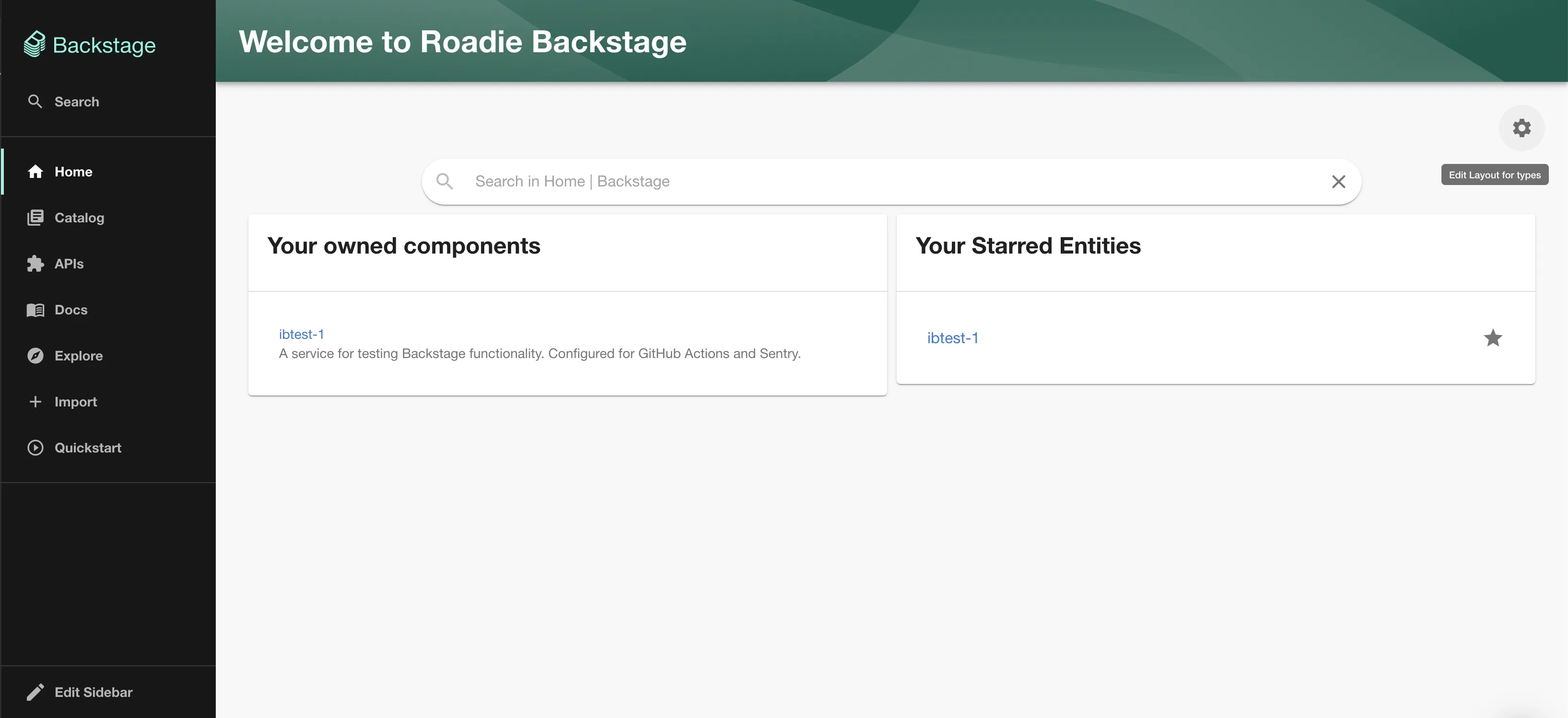Open Search from the sidebar icon
The height and width of the screenshot is (718, 1568).
tap(35, 102)
